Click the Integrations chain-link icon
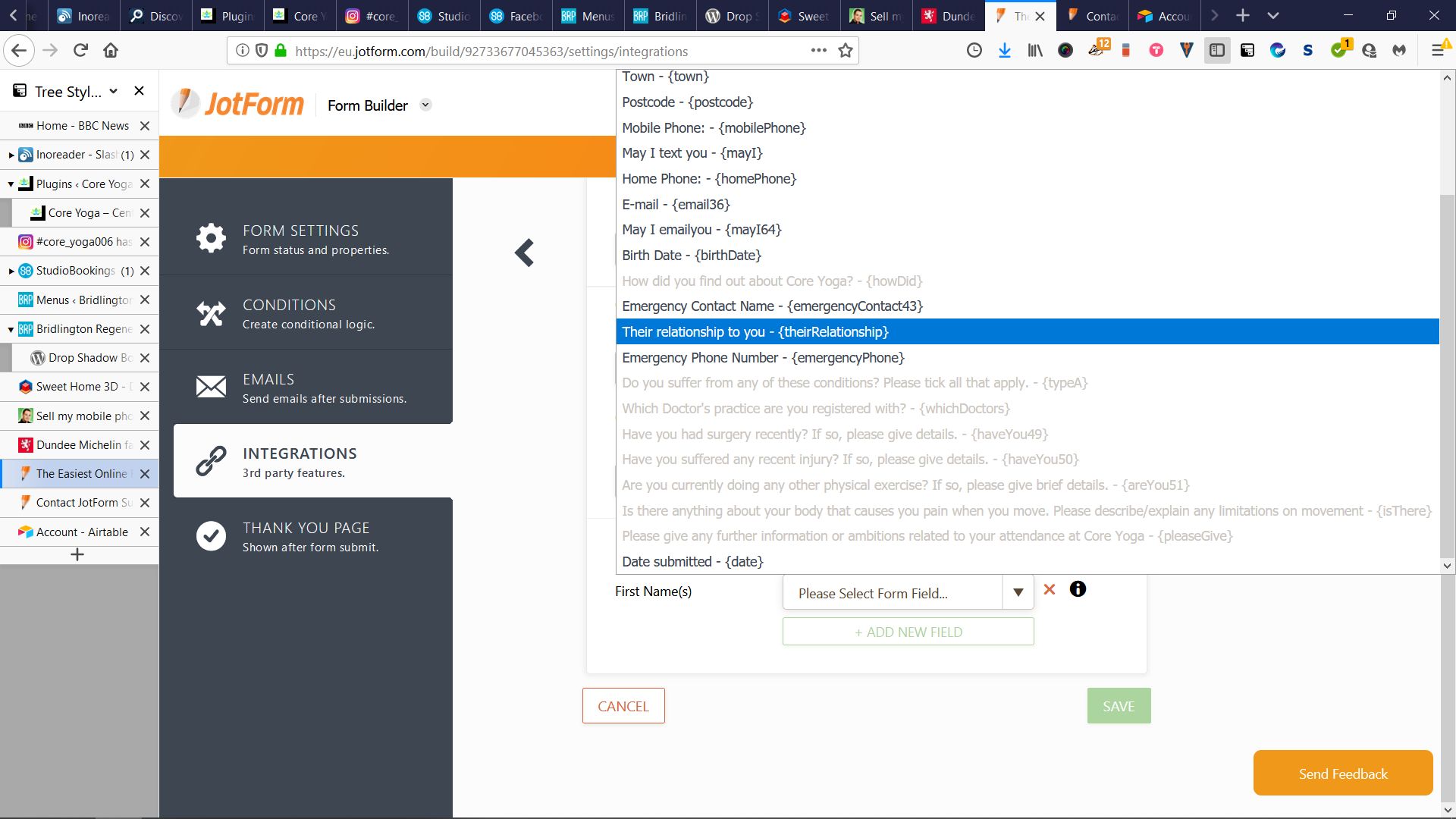 pyautogui.click(x=211, y=461)
